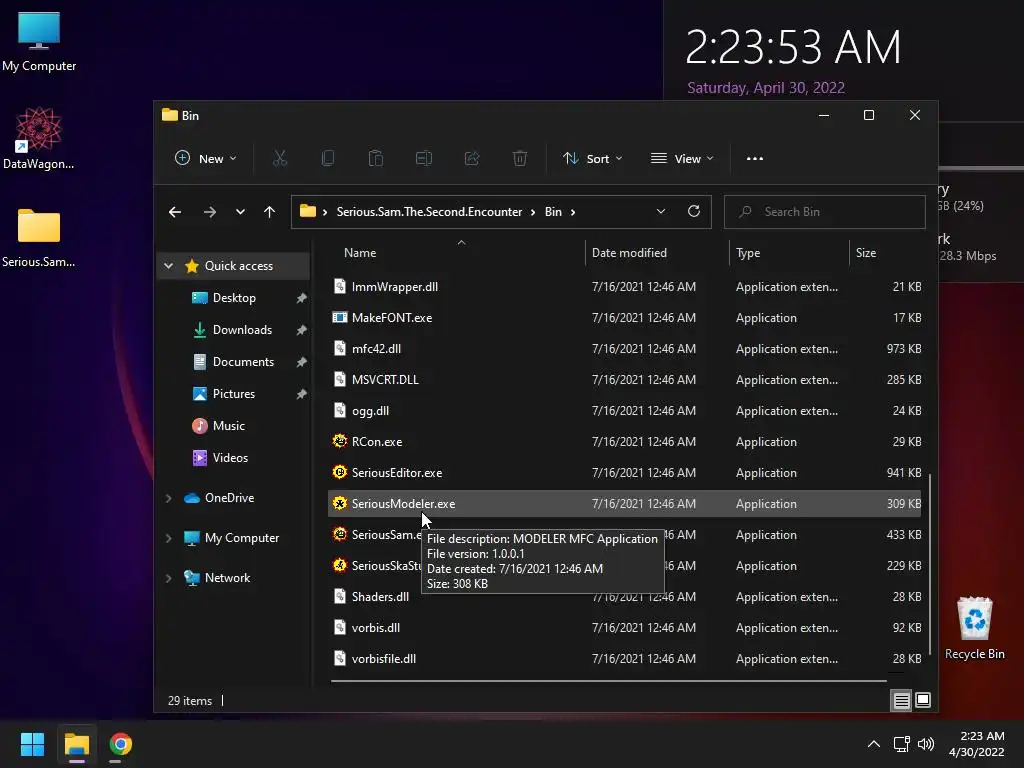The image size is (1024, 768).
Task: Click Serious.Sam.The.Second.Encounter breadcrumb
Action: (x=429, y=212)
